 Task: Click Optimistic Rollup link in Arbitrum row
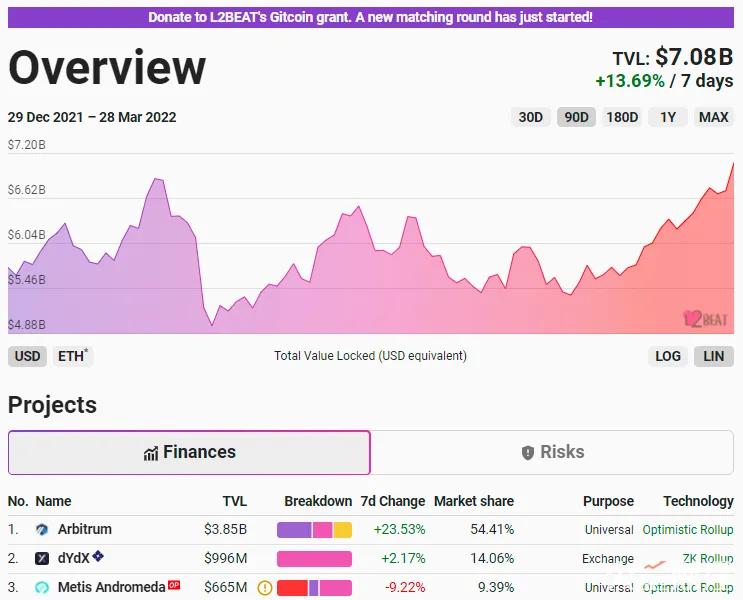[x=688, y=529]
